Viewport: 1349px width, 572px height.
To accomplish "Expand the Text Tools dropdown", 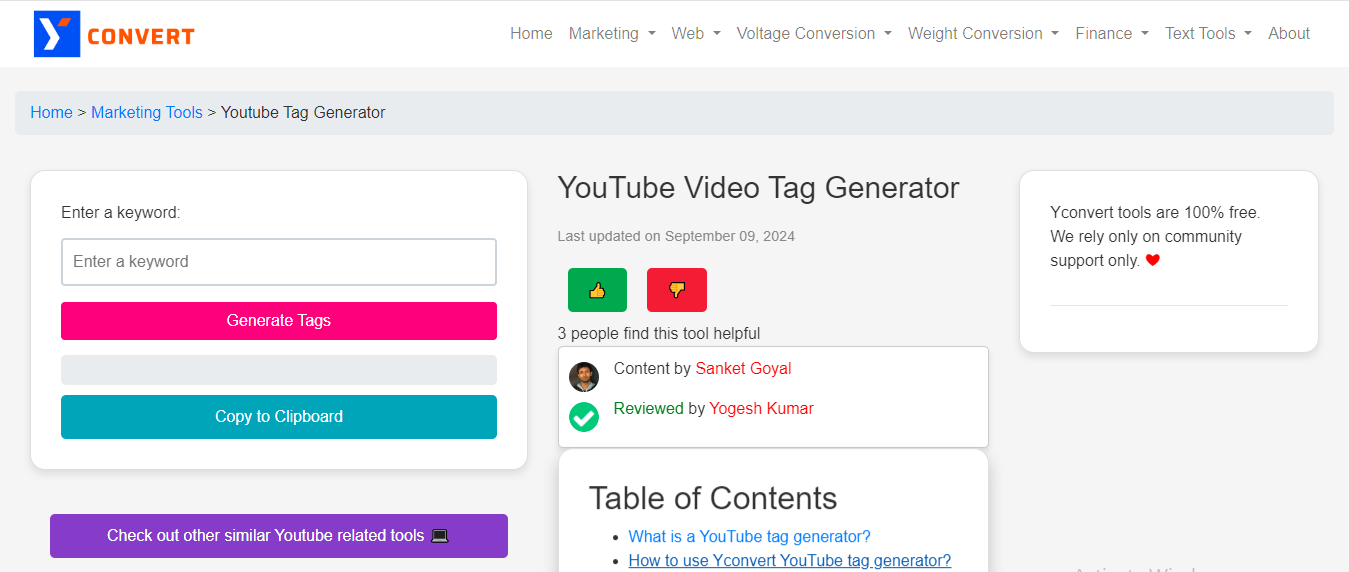I will [1208, 33].
